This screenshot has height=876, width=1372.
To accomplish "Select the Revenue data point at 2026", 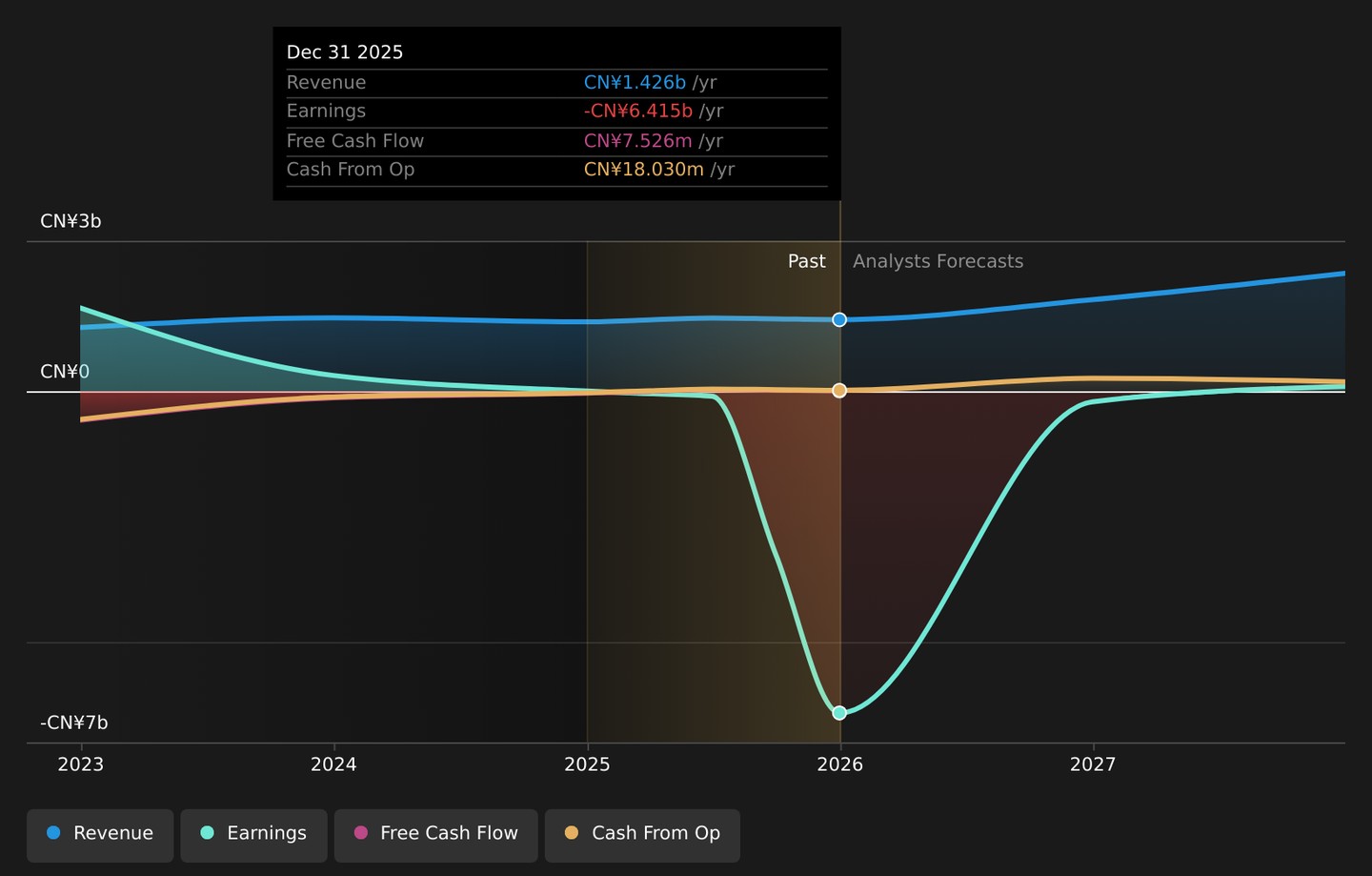I will 839,319.
